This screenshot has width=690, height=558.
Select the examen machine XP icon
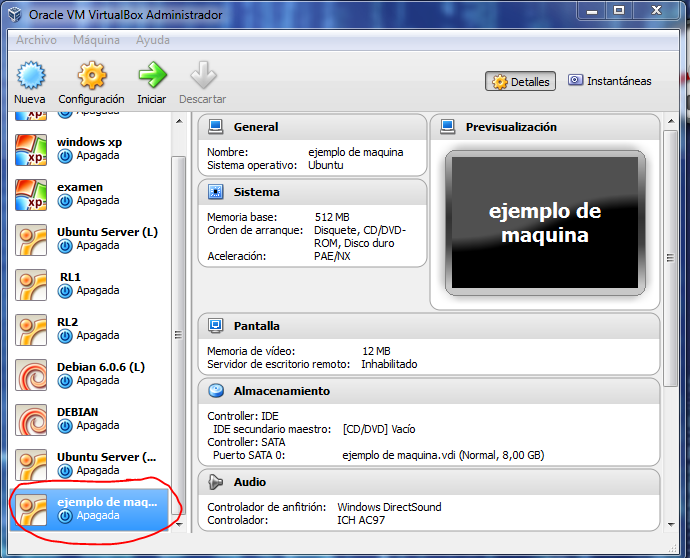(x=31, y=195)
